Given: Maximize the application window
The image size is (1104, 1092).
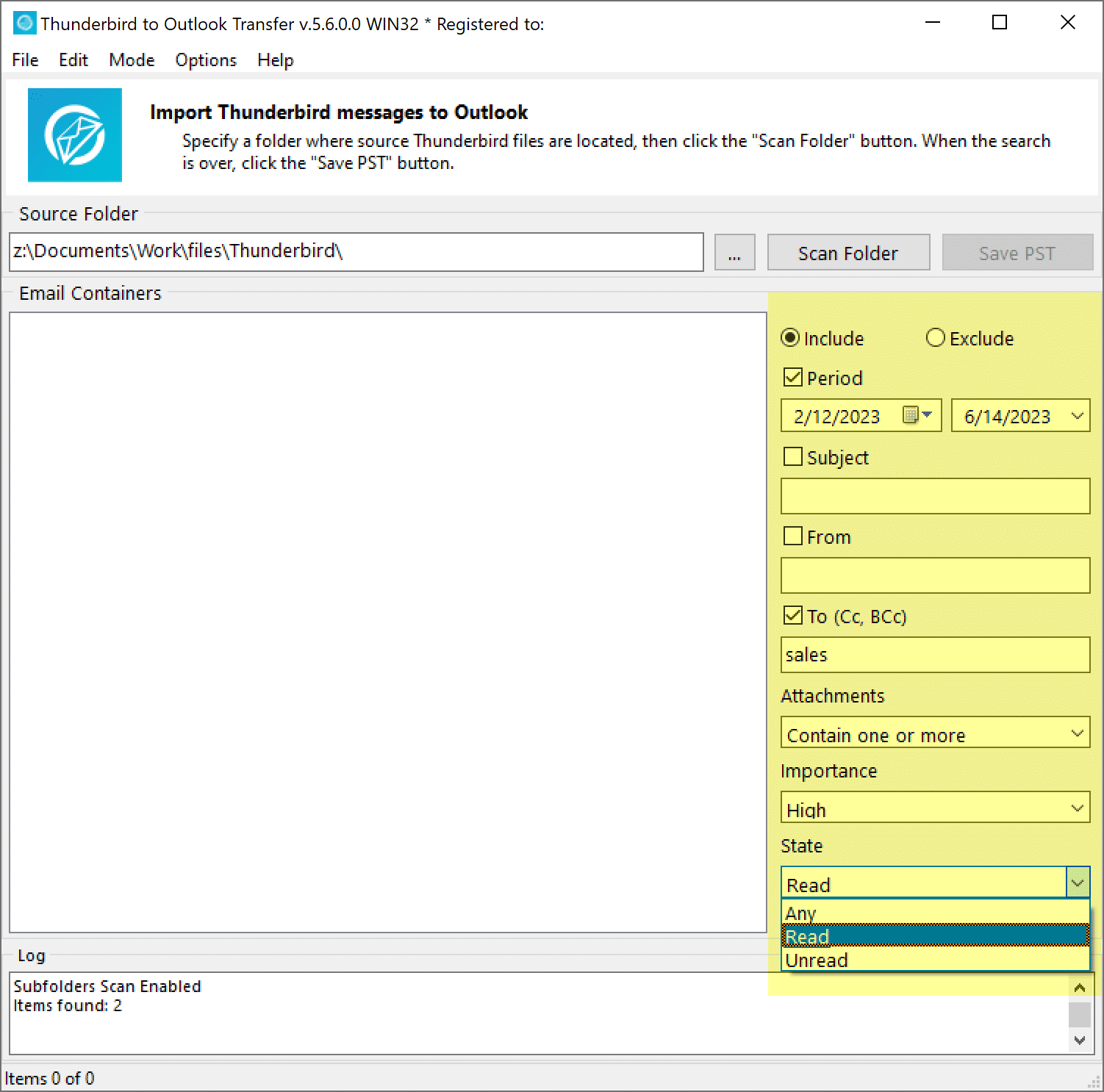Looking at the screenshot, I should point(1000,23).
